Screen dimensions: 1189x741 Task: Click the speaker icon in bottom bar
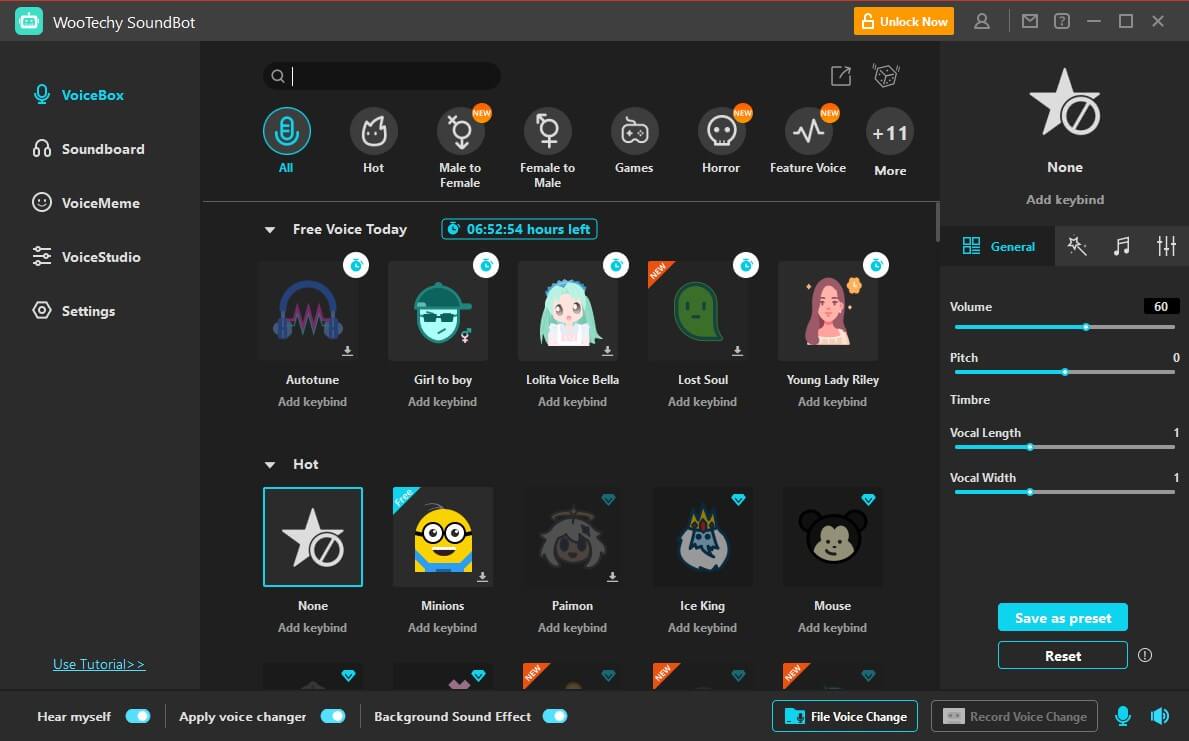[x=1159, y=716]
